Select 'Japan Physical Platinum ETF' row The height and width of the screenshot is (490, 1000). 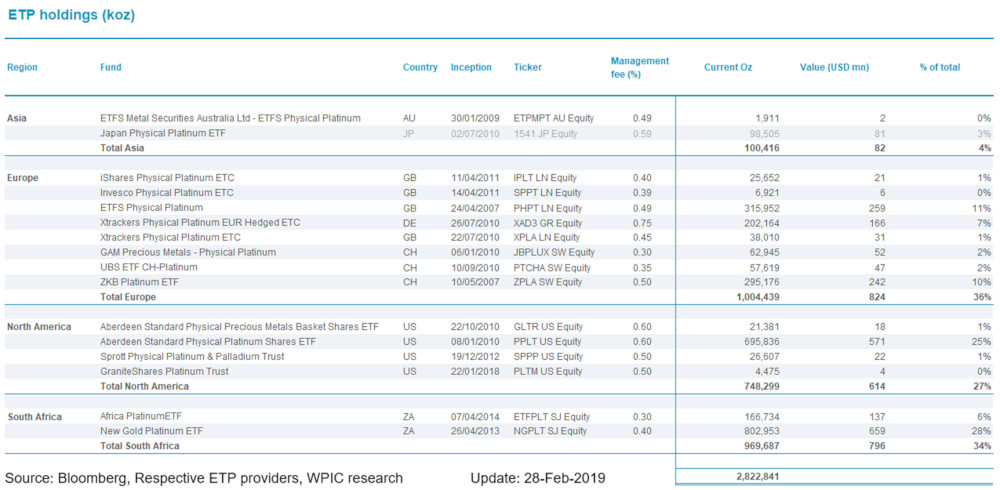[499, 133]
